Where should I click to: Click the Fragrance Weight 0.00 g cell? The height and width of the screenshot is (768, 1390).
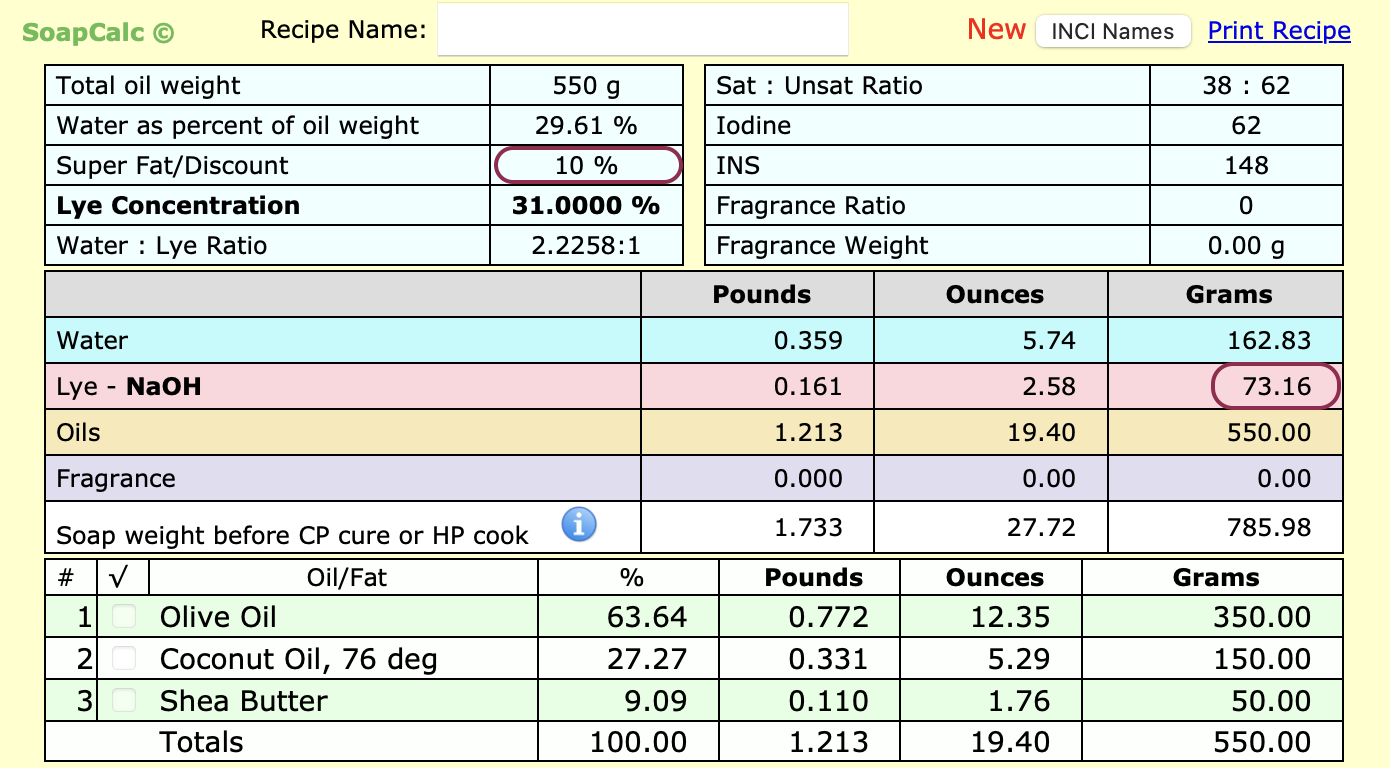coord(1245,246)
